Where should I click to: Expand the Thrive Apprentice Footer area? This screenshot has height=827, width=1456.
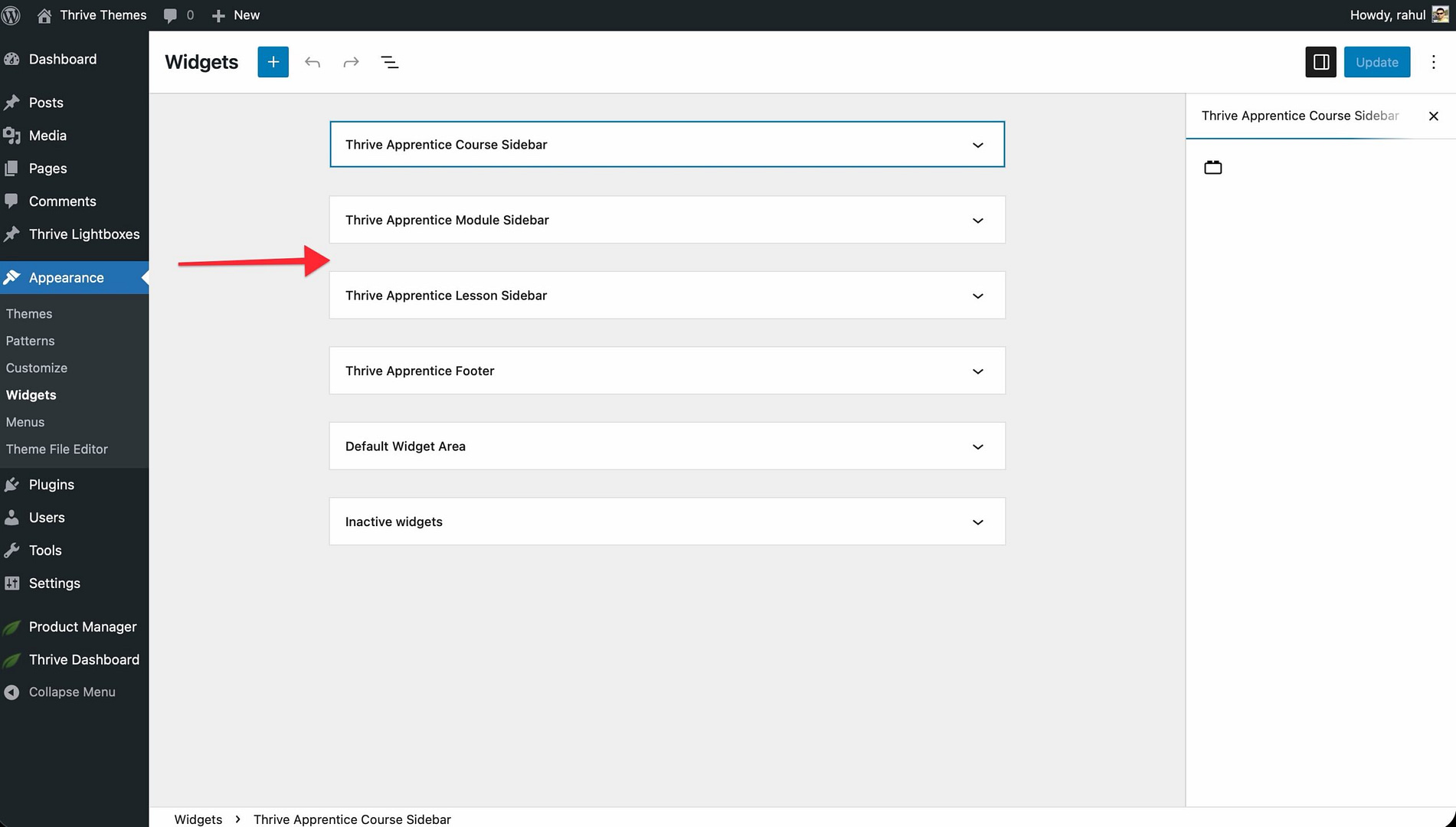click(x=977, y=371)
